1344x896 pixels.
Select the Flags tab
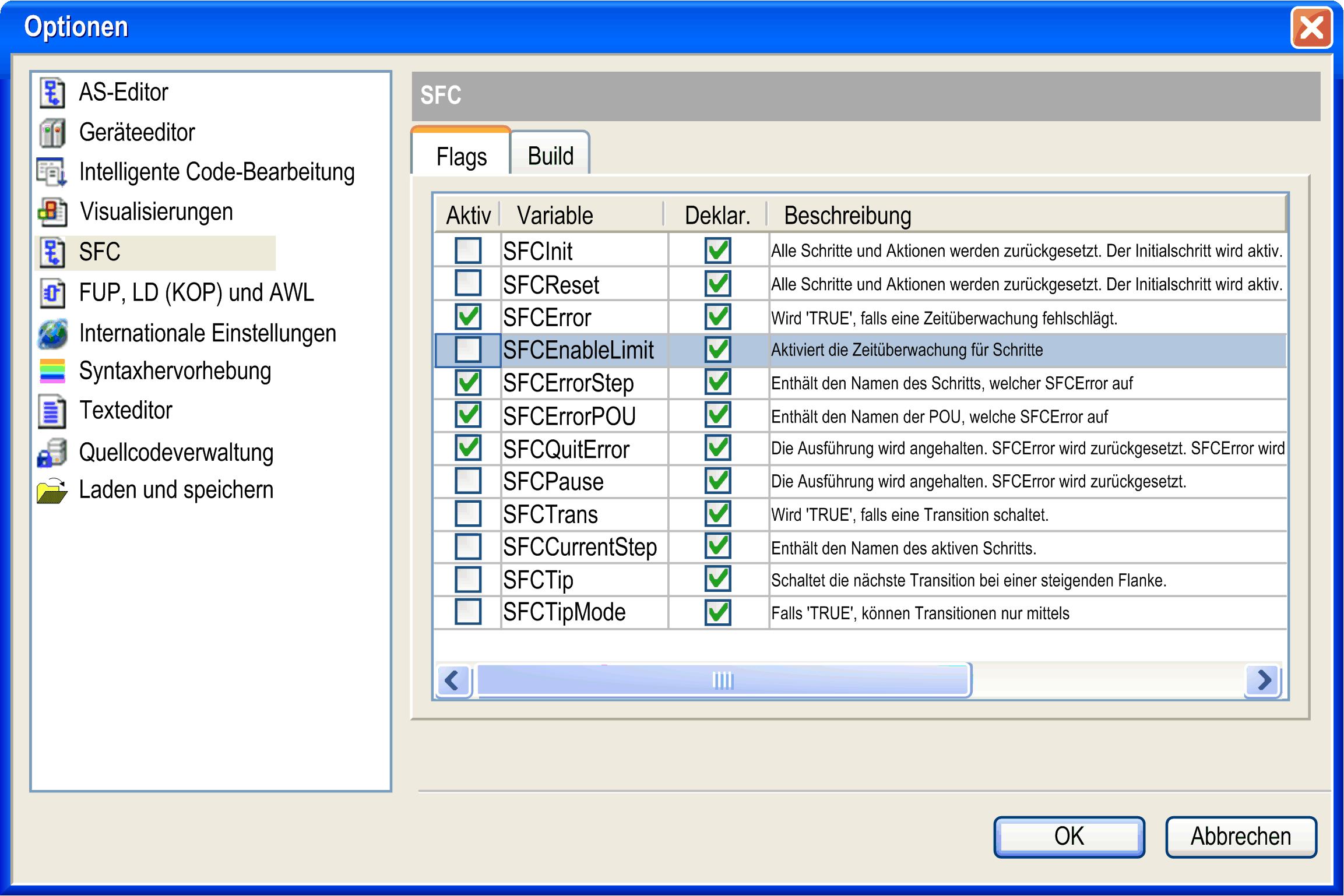461,156
